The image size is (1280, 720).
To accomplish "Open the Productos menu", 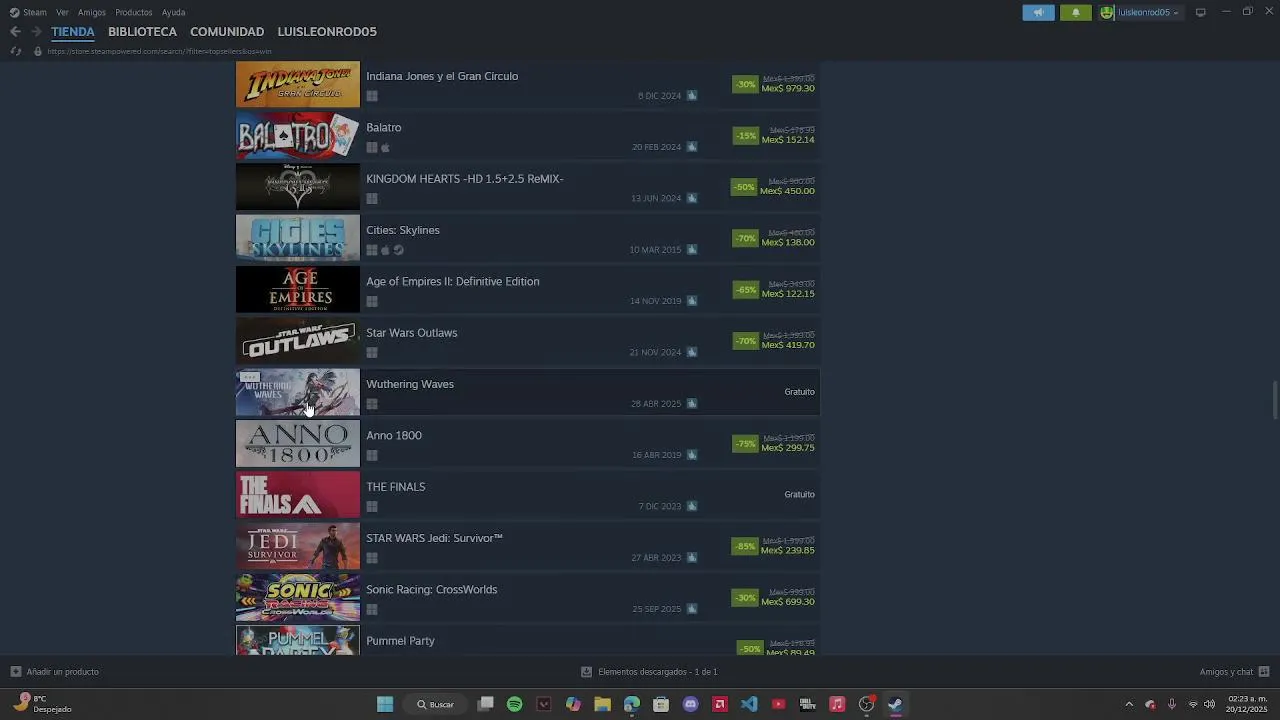I will pos(134,12).
